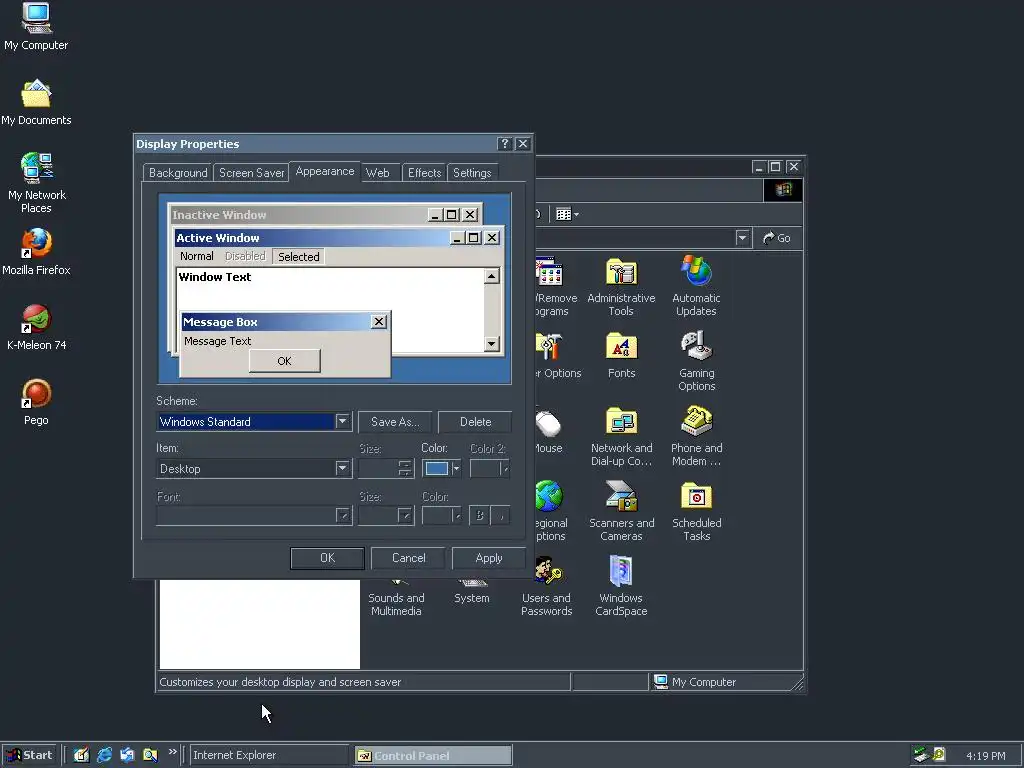Screen dimensions: 1024x768
Task: Click Window Text in preview area
Action: (x=215, y=277)
